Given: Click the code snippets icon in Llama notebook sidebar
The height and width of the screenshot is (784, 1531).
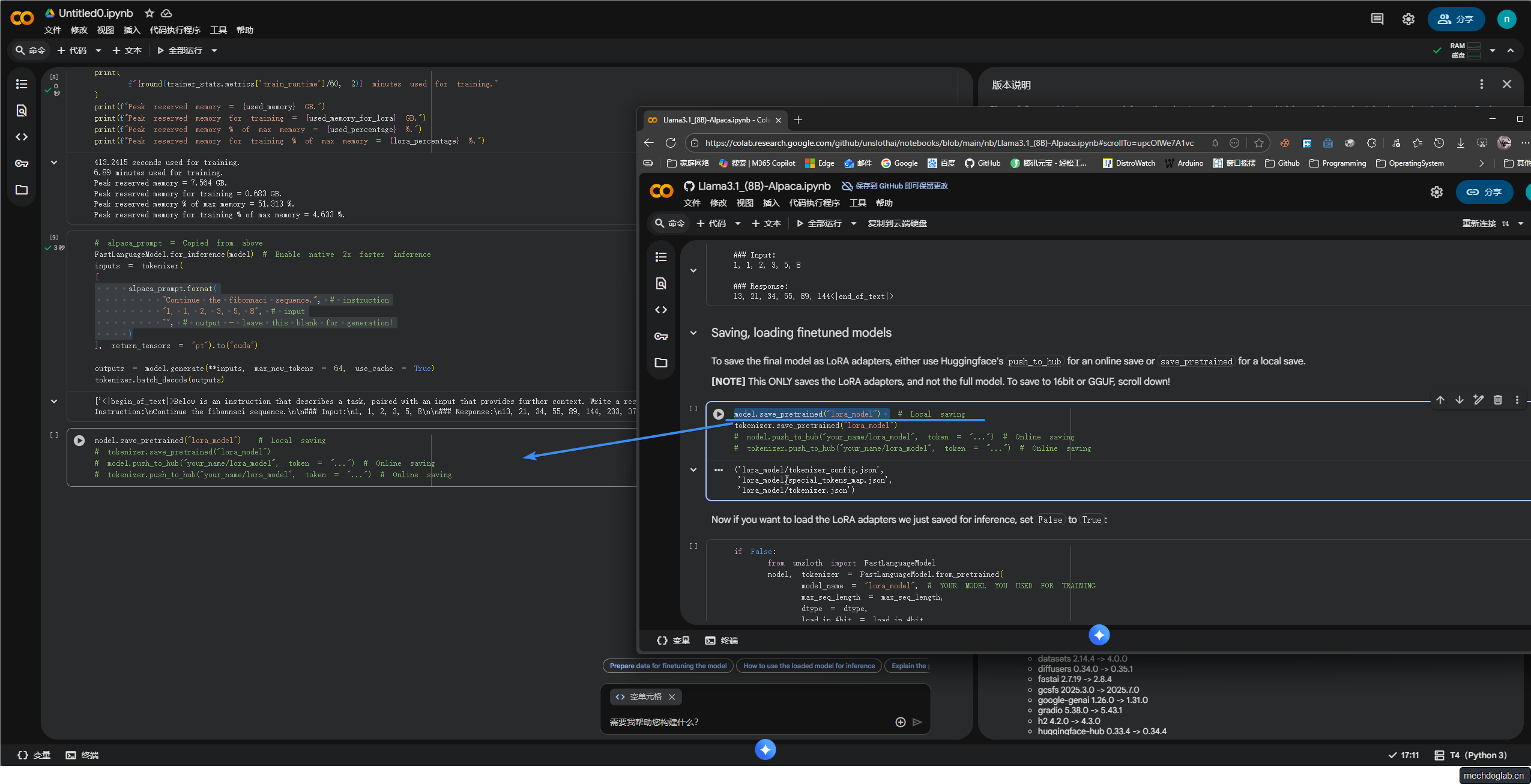Looking at the screenshot, I should pos(661,310).
